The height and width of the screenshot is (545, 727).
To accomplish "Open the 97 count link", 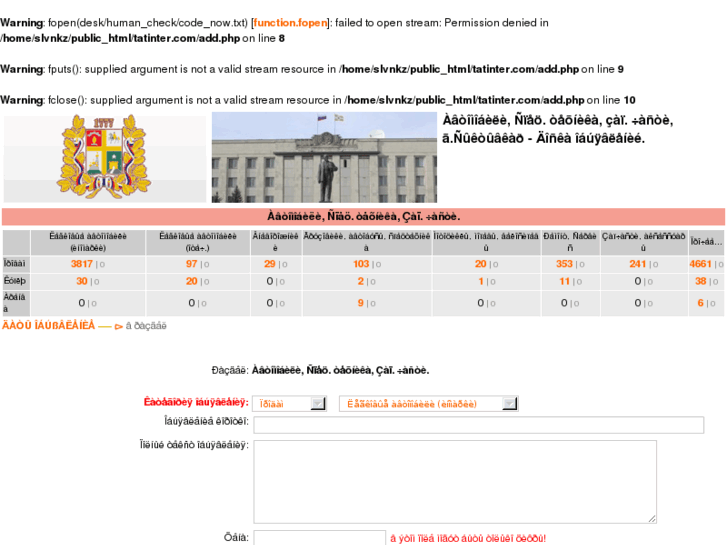I will [191, 264].
